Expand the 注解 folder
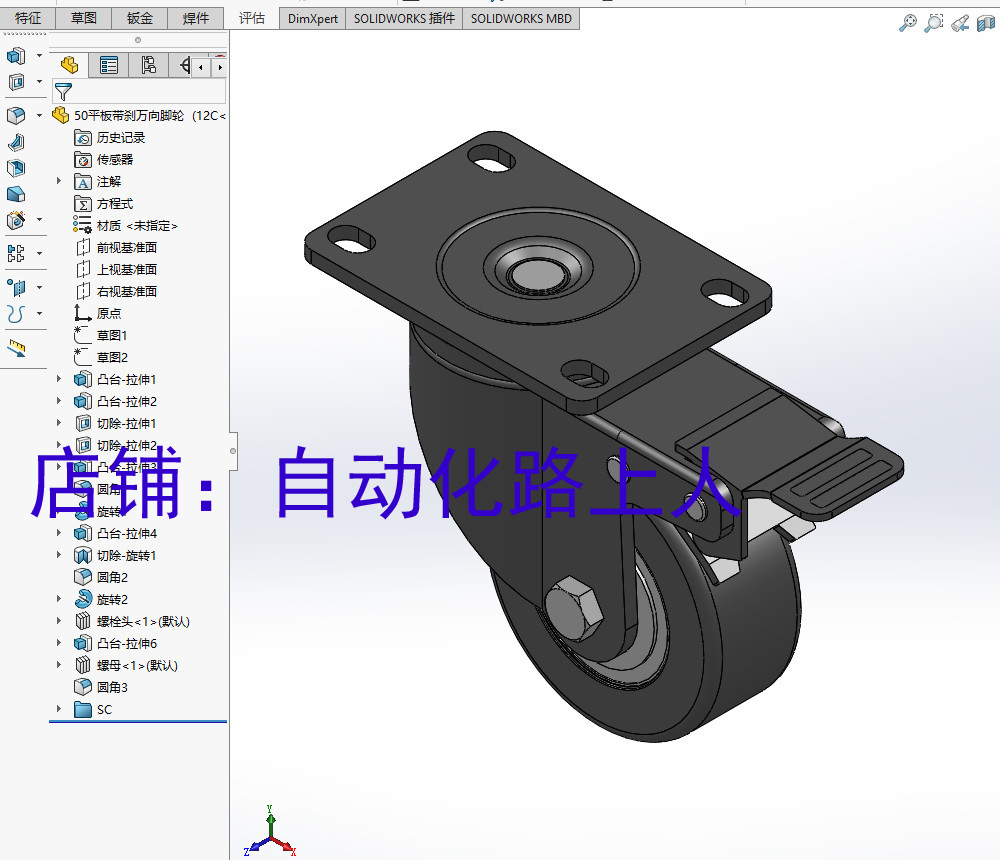 [x=59, y=181]
